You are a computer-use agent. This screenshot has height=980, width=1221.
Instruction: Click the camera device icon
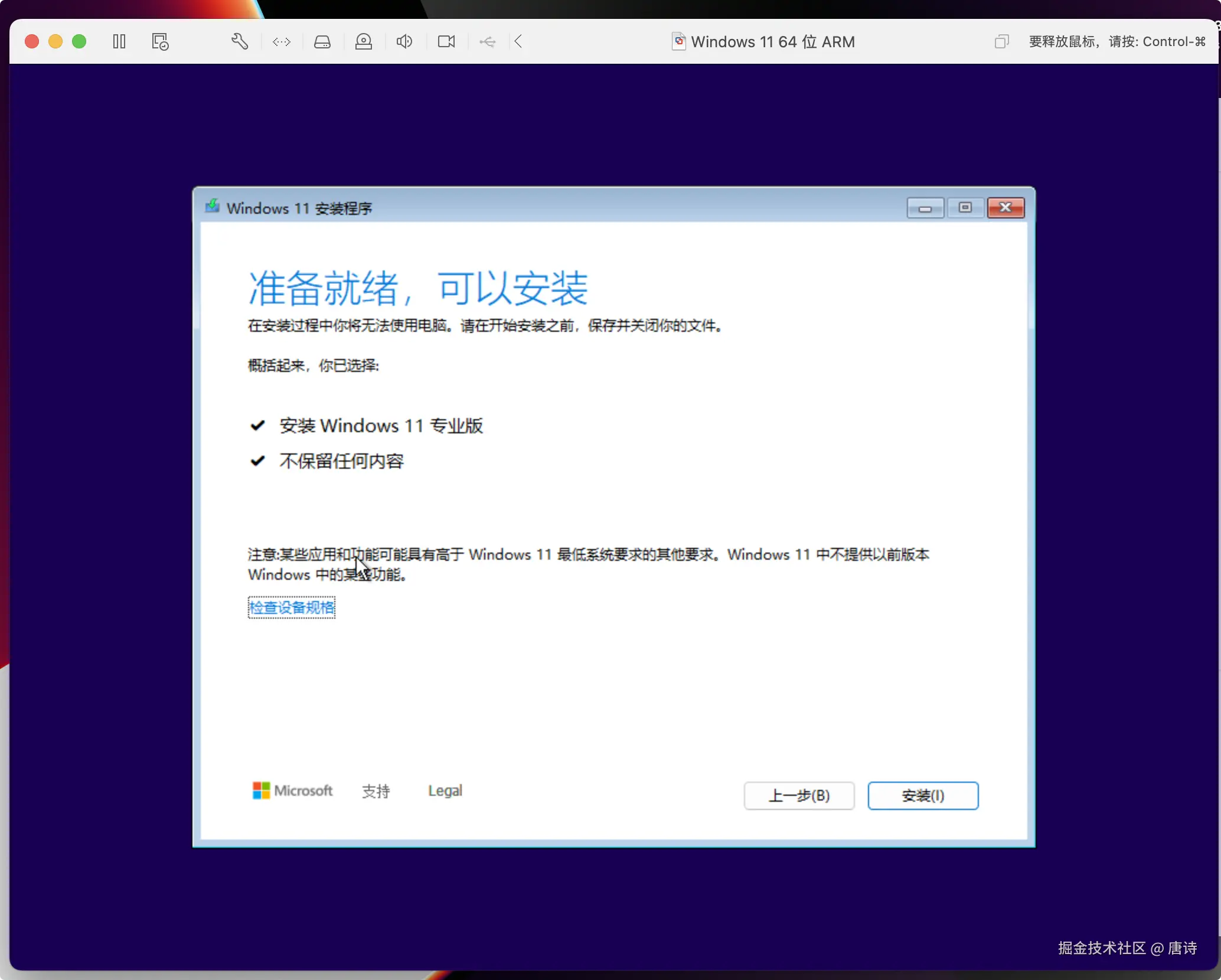point(446,41)
